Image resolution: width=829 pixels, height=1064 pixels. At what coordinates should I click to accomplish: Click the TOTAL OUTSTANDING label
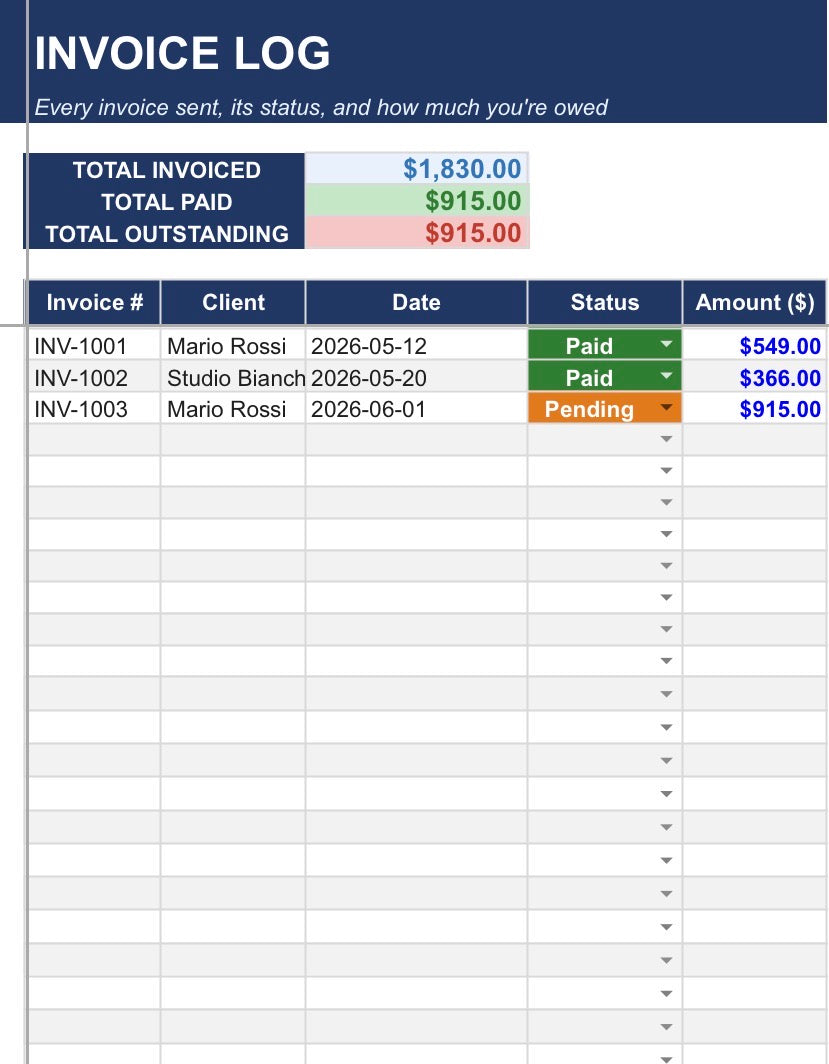(x=166, y=233)
